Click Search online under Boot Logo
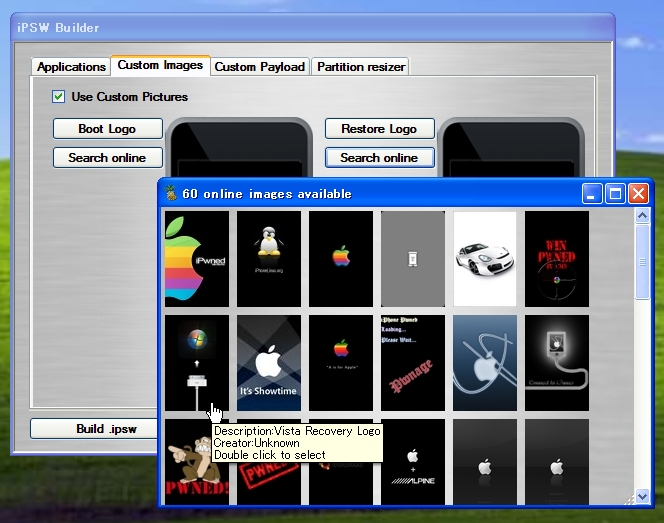The image size is (664, 523). point(108,158)
